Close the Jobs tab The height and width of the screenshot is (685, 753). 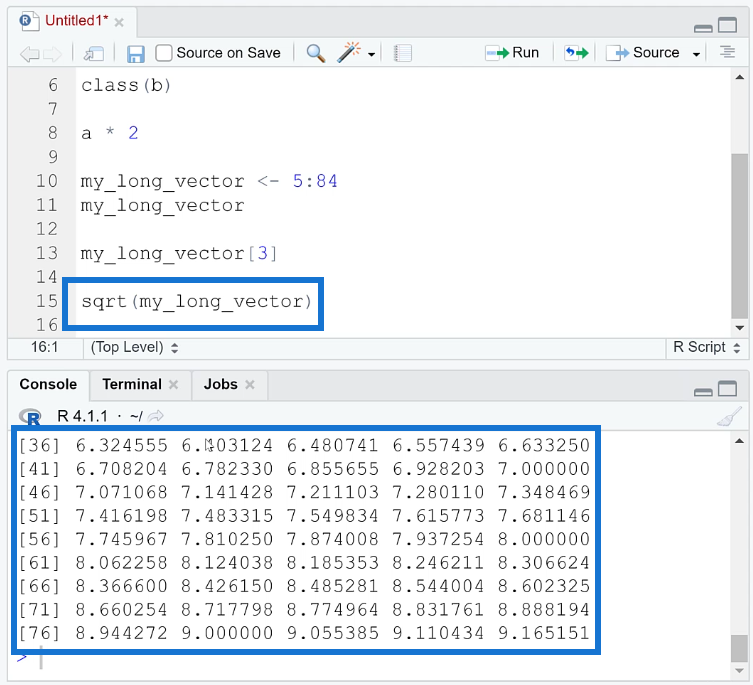[249, 385]
